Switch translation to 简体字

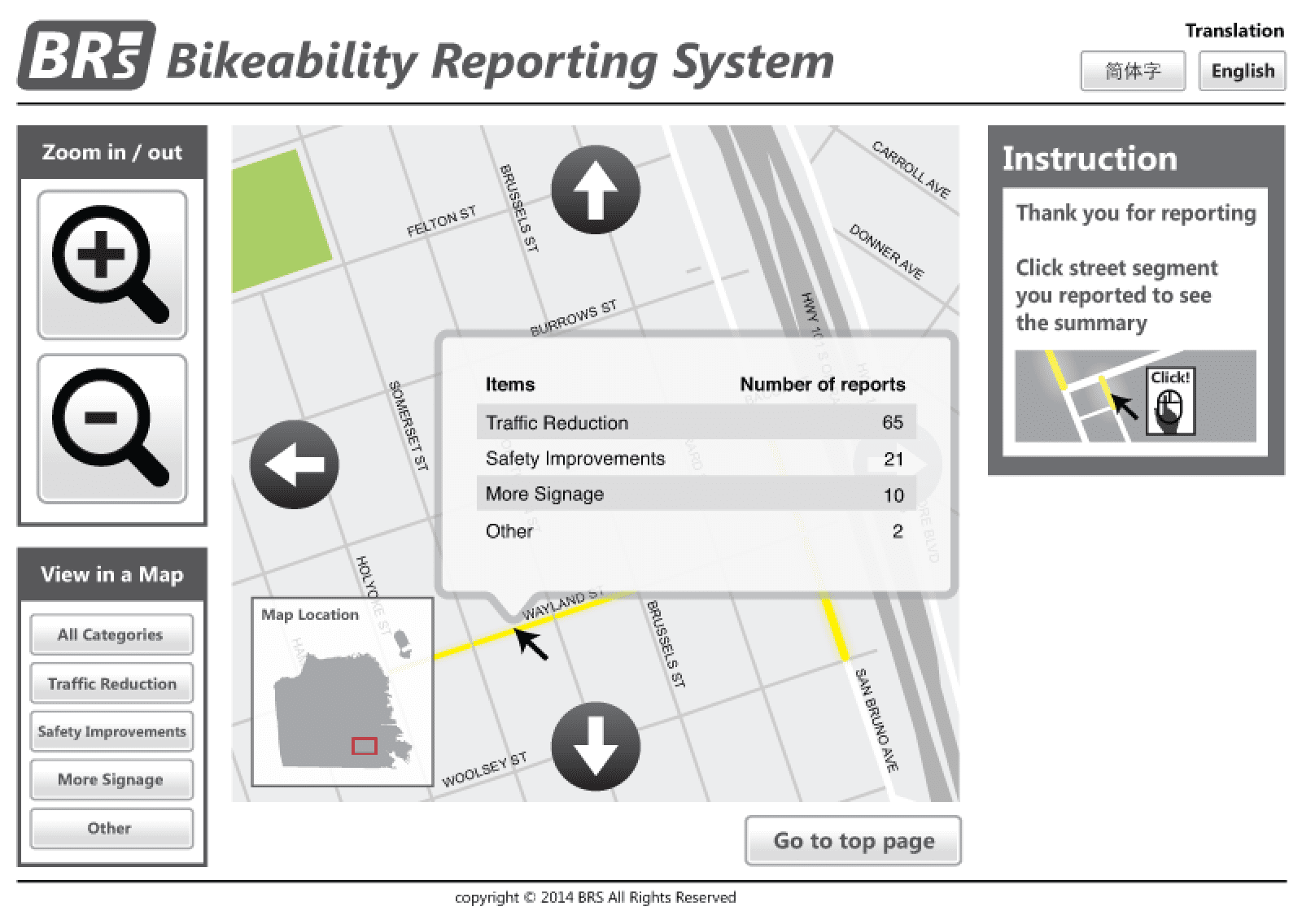click(x=1133, y=72)
